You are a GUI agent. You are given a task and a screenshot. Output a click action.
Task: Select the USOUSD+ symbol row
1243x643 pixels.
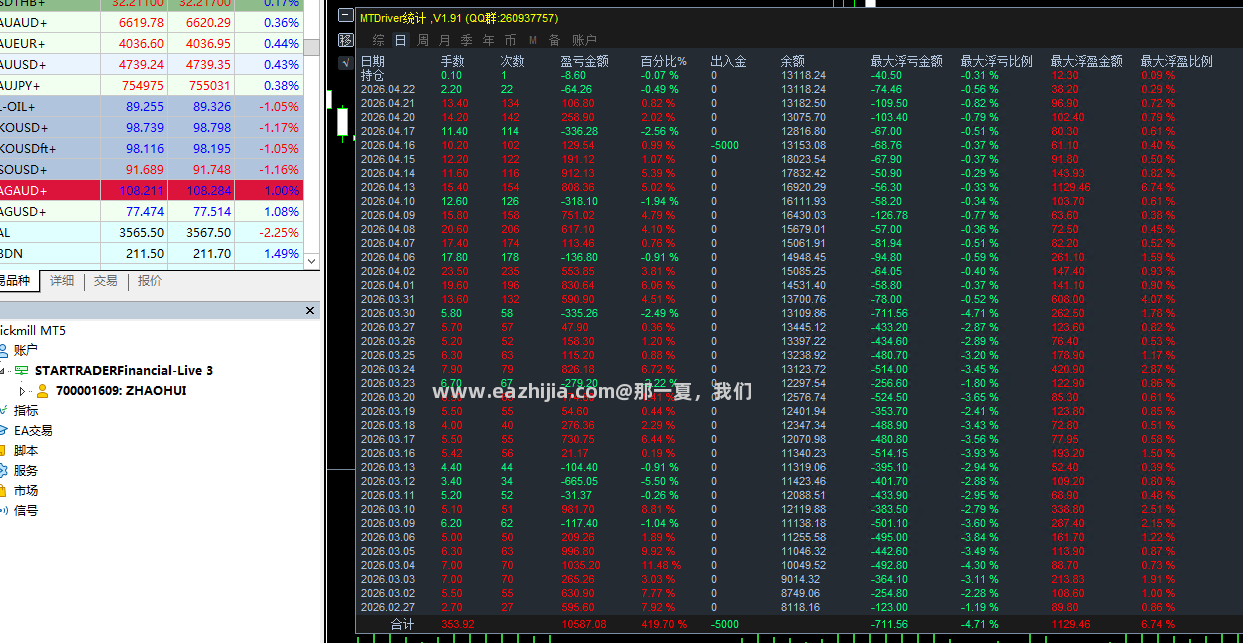coord(151,169)
